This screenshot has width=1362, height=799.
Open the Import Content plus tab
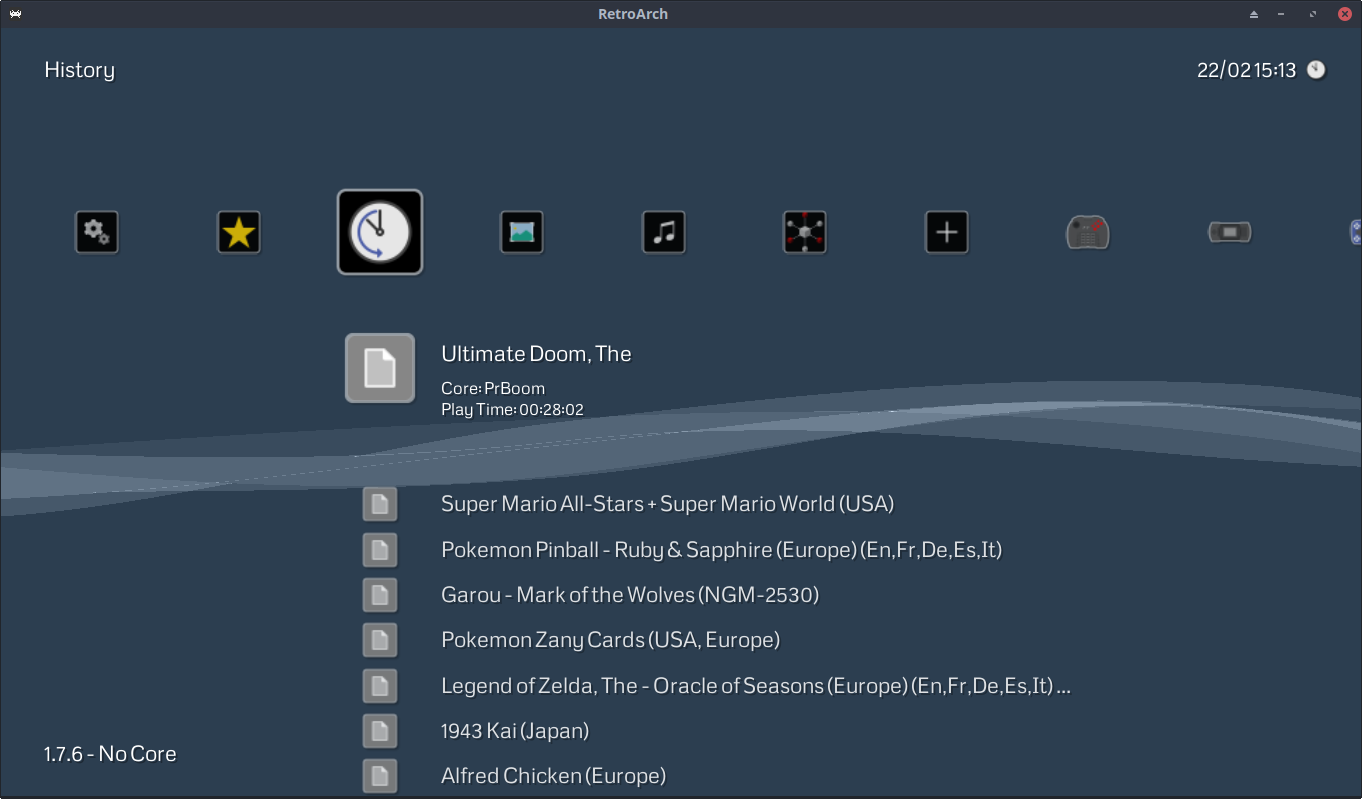(x=947, y=233)
